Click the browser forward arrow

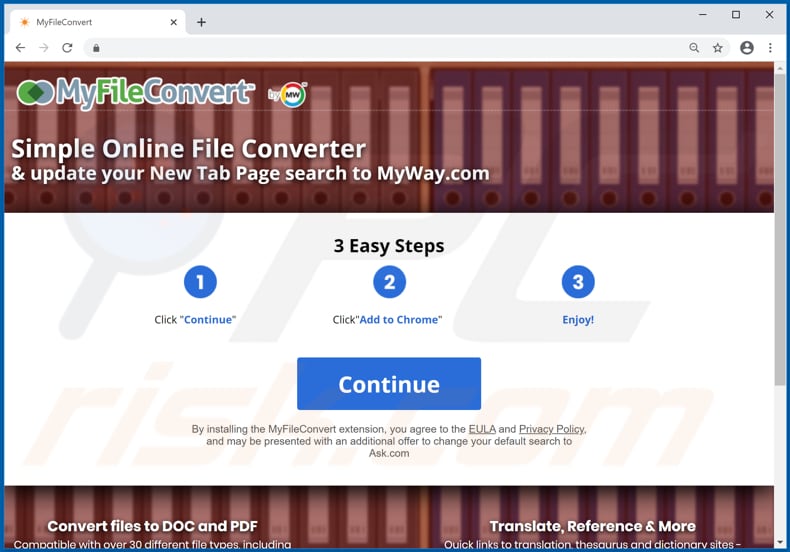point(44,48)
